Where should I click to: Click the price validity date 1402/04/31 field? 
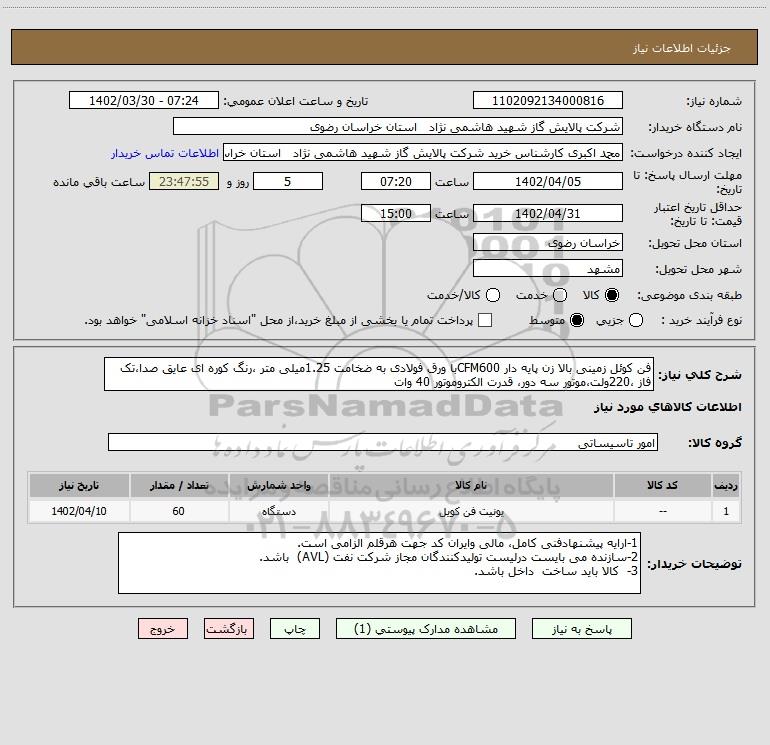point(547,214)
